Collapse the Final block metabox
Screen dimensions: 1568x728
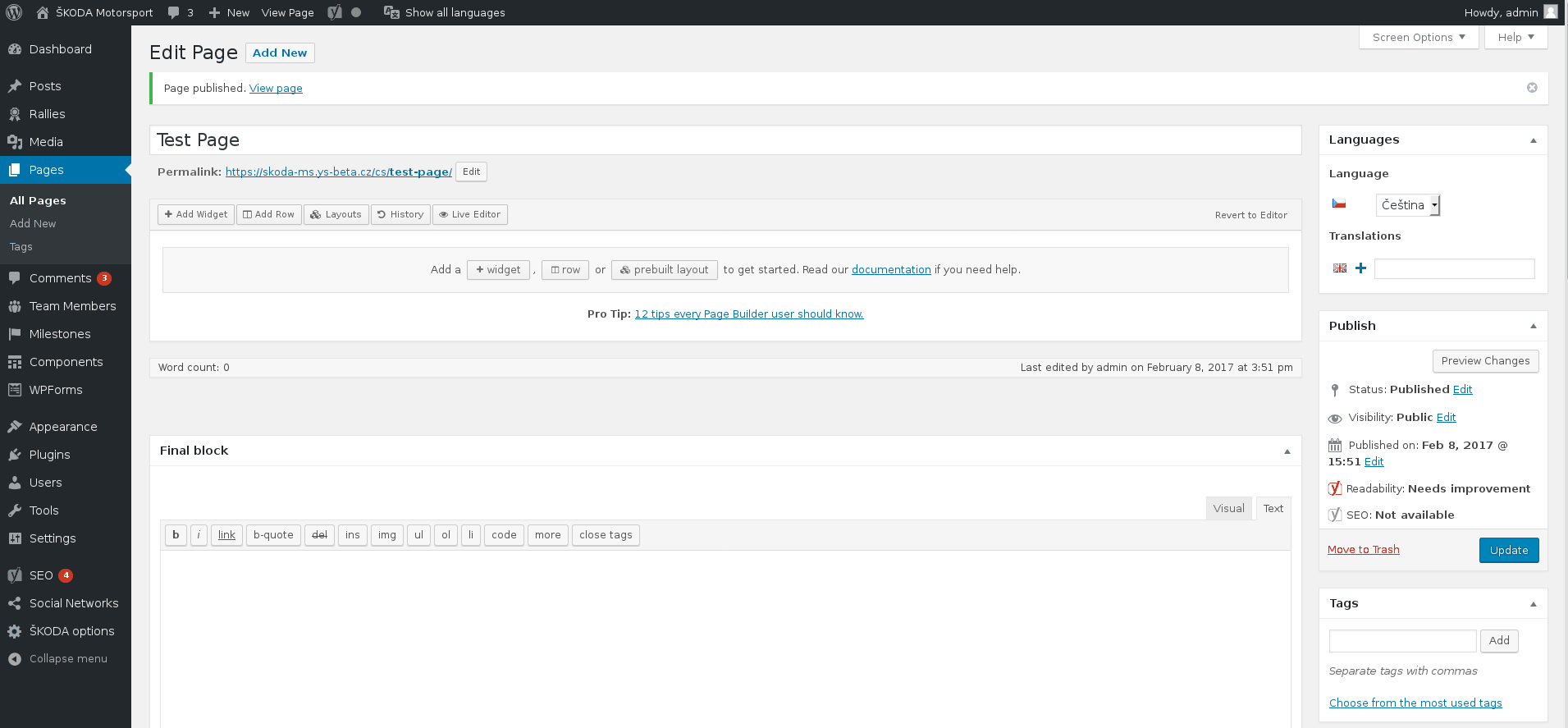click(x=1287, y=451)
